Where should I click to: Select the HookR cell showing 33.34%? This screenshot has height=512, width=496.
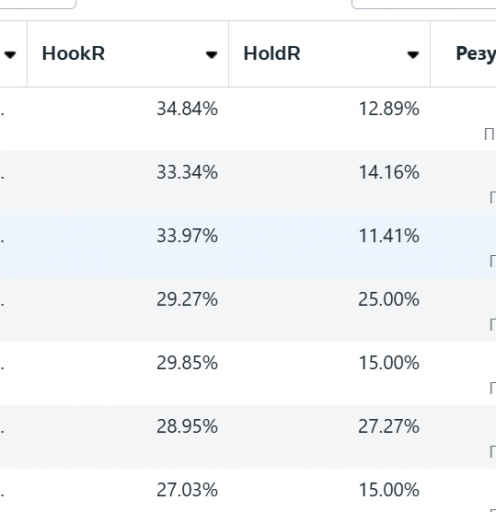coord(187,173)
